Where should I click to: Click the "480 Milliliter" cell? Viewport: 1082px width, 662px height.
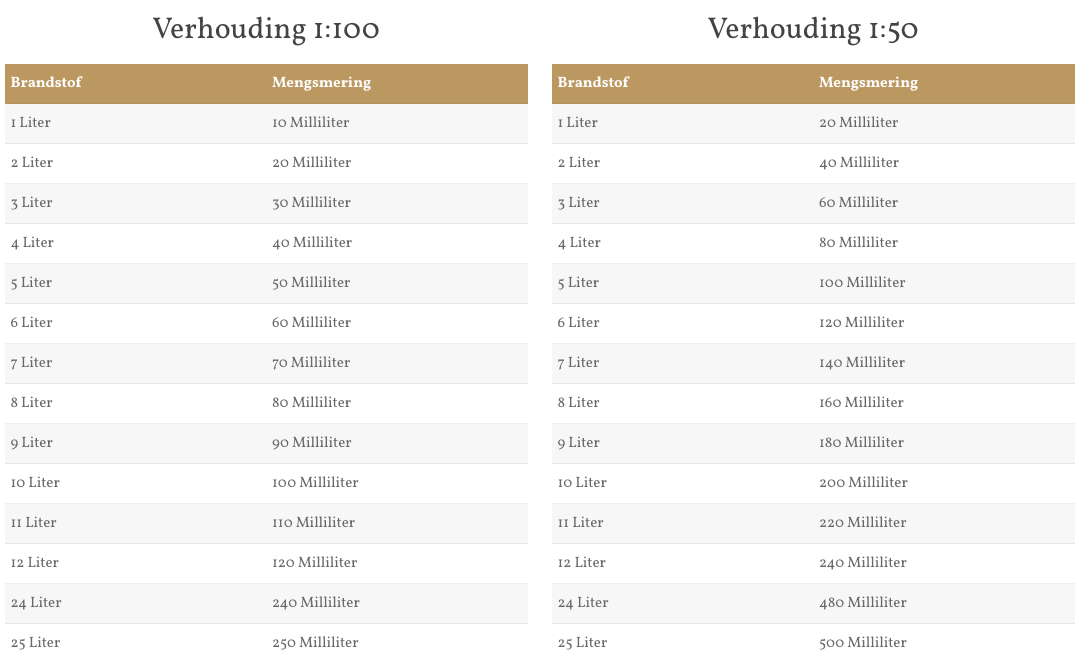(x=862, y=603)
